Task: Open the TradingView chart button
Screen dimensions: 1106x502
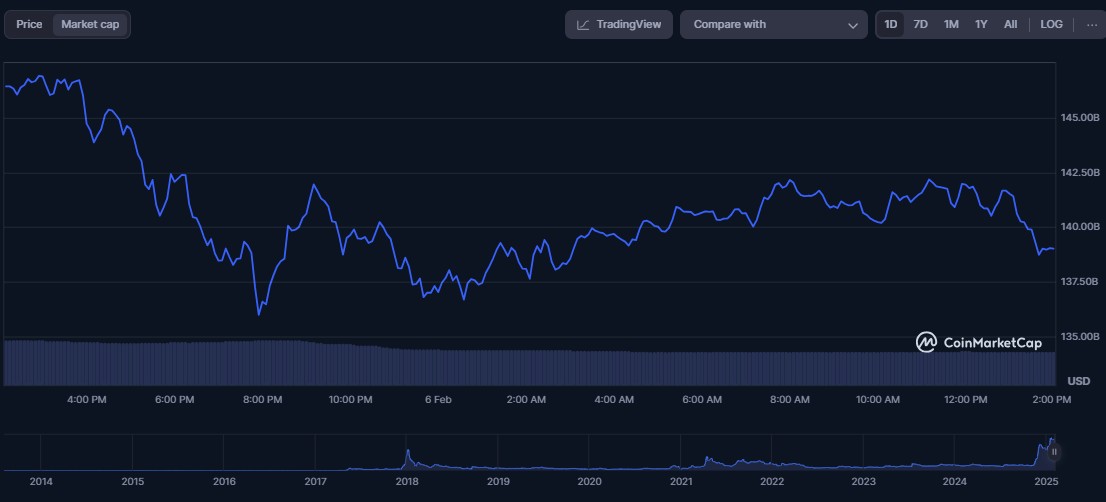Action: 617,24
